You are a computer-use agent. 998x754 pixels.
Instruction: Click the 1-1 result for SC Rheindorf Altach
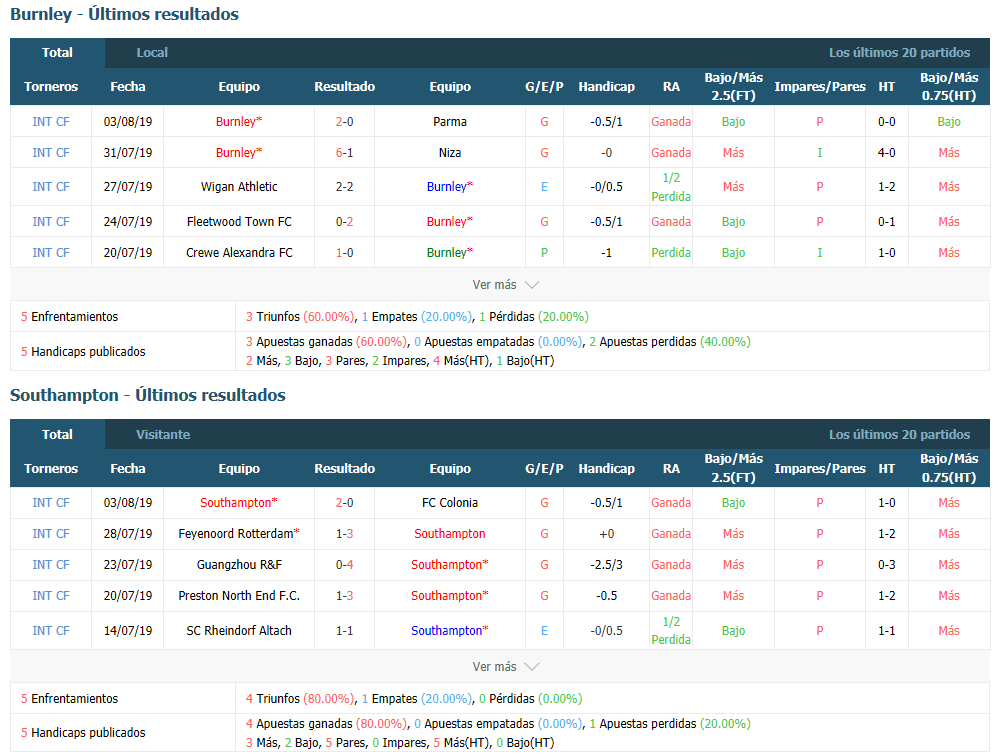point(344,631)
